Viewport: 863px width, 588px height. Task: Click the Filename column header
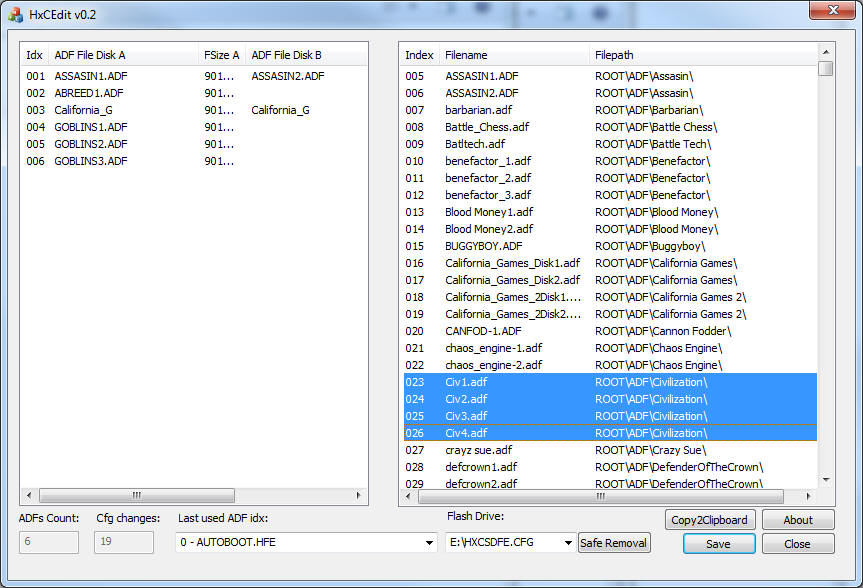(x=514, y=55)
